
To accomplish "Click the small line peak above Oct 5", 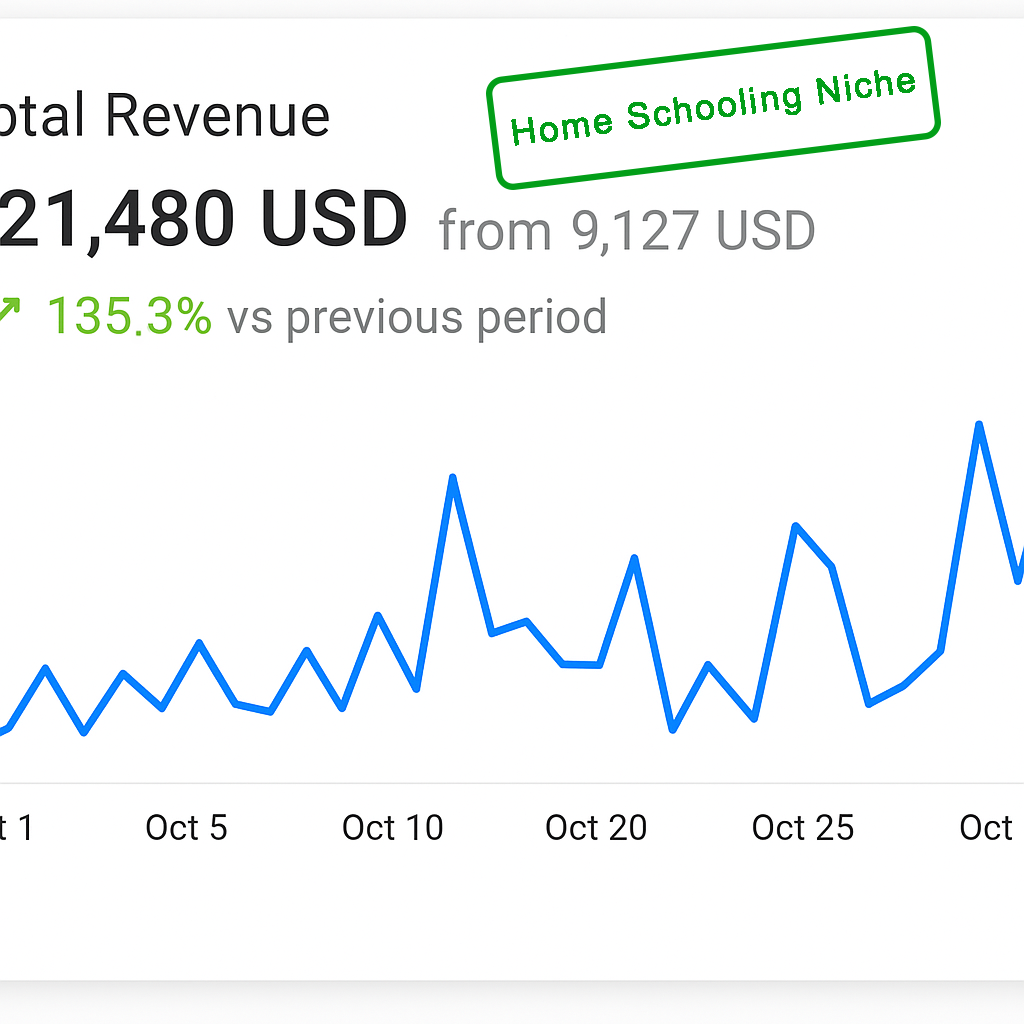I will pyautogui.click(x=199, y=643).
